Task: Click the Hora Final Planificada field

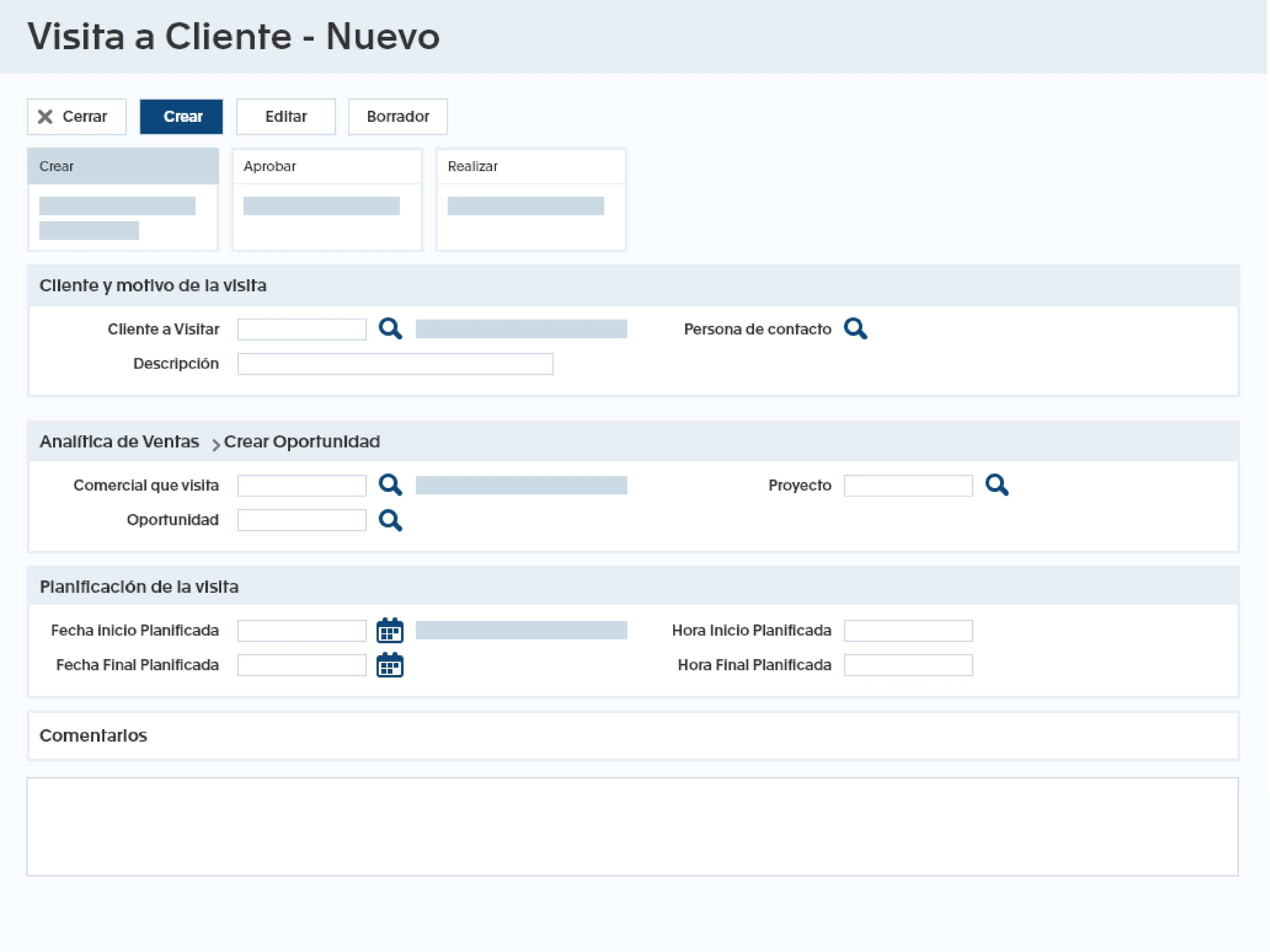Action: tap(908, 665)
